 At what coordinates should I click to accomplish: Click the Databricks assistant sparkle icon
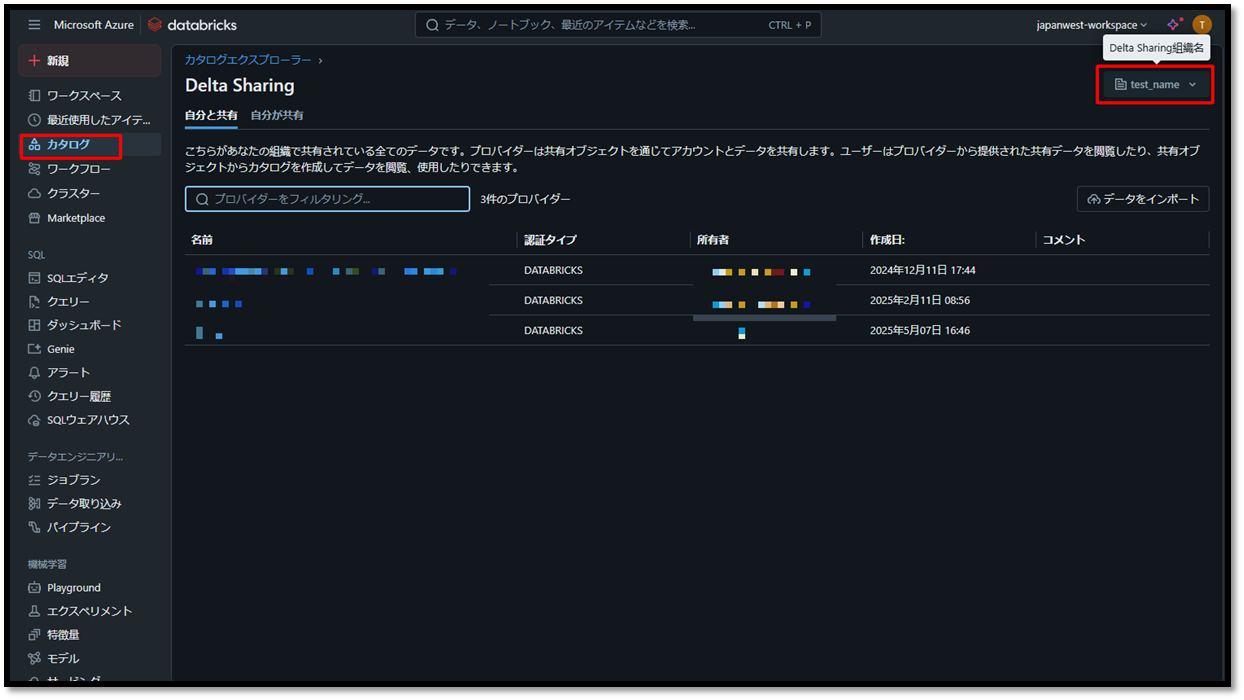(x=1174, y=24)
